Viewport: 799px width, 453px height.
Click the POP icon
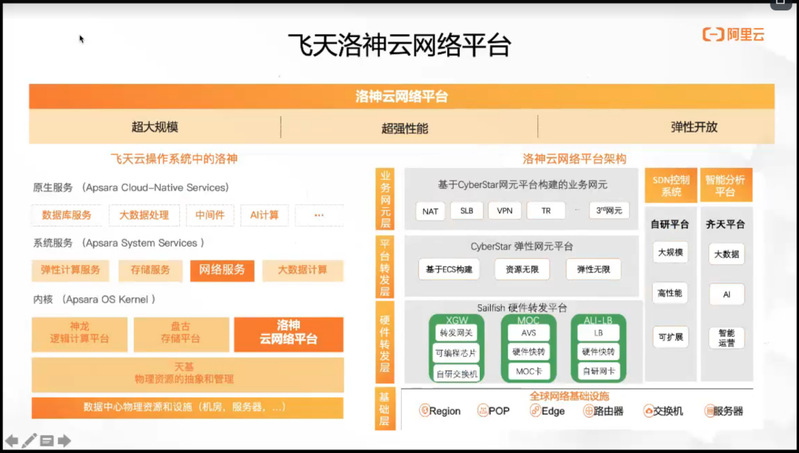point(479,411)
